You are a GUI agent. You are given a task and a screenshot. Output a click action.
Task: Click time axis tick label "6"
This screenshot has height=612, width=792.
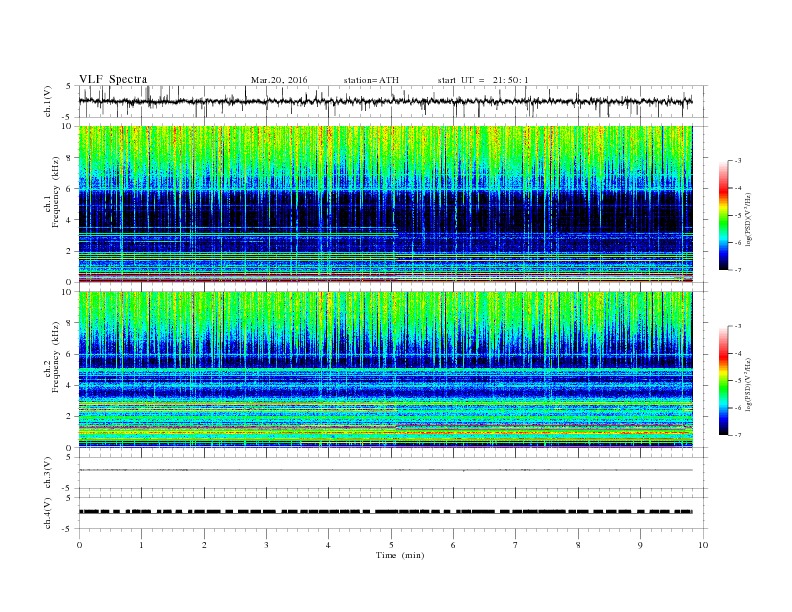[454, 545]
